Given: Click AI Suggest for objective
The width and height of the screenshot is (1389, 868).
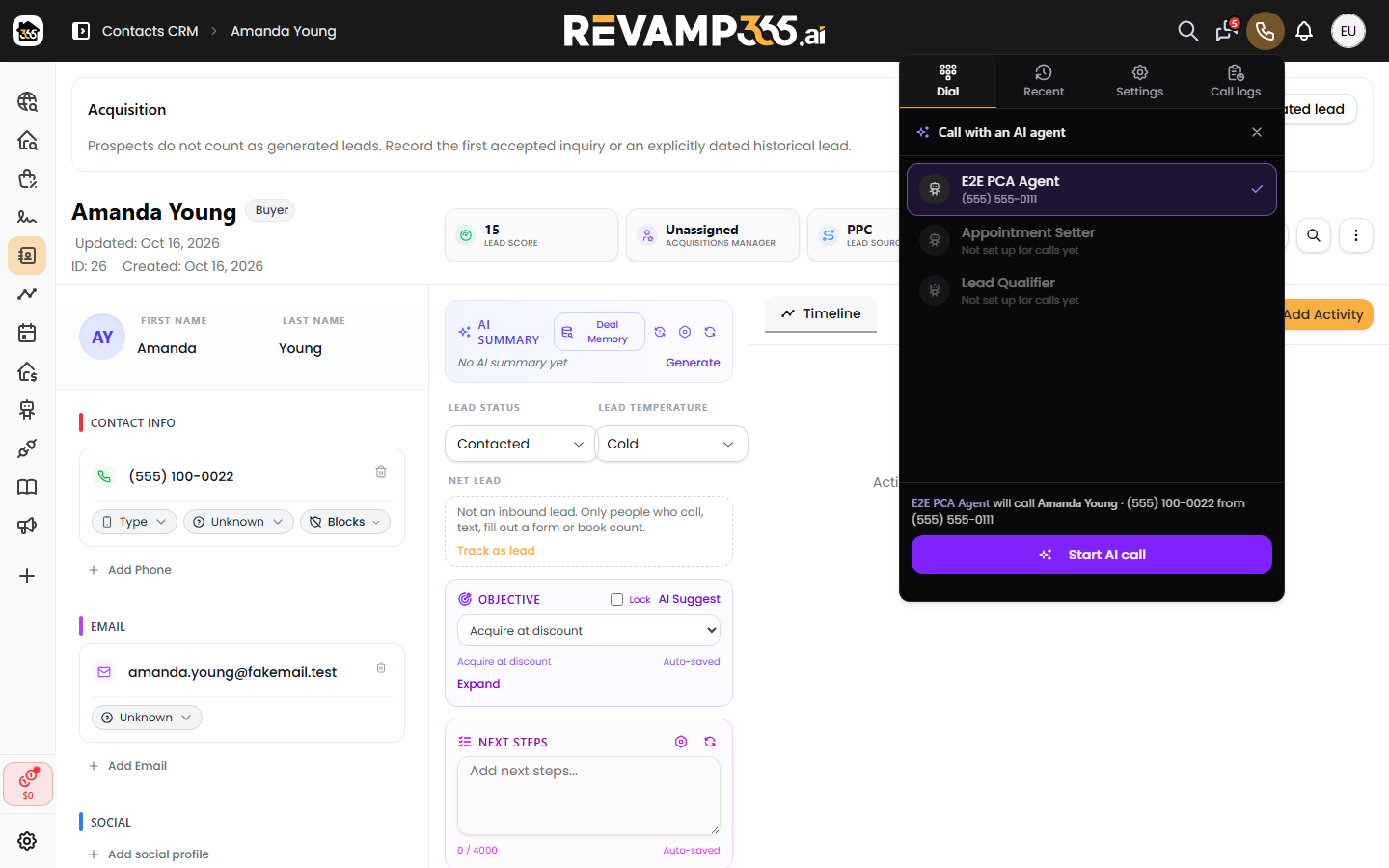Looking at the screenshot, I should click(x=690, y=599).
